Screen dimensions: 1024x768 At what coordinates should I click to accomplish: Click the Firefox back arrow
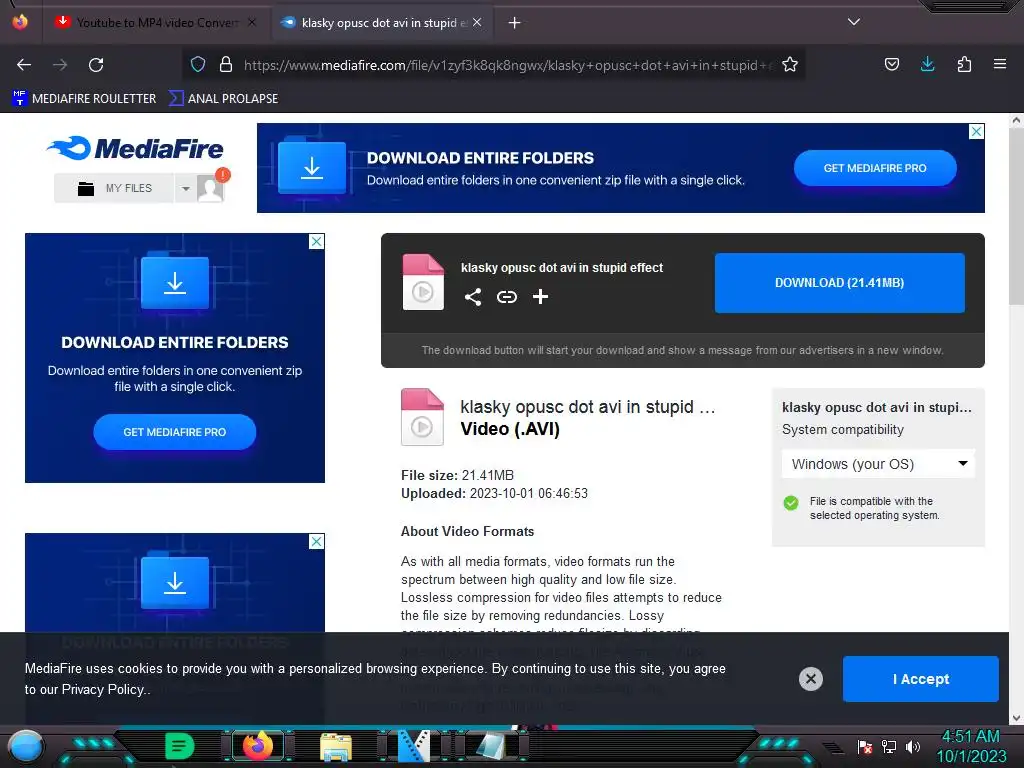coord(24,65)
